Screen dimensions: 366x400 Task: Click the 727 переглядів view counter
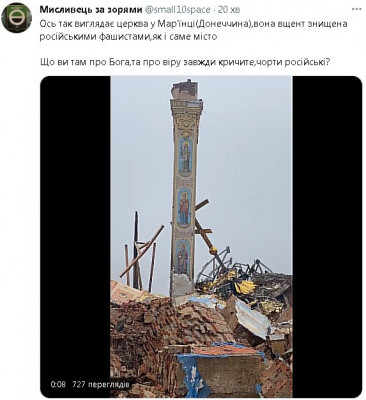click(x=101, y=384)
